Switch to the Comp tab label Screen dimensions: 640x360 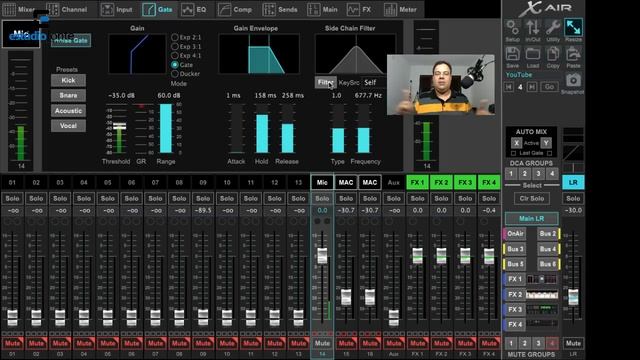pos(242,9)
